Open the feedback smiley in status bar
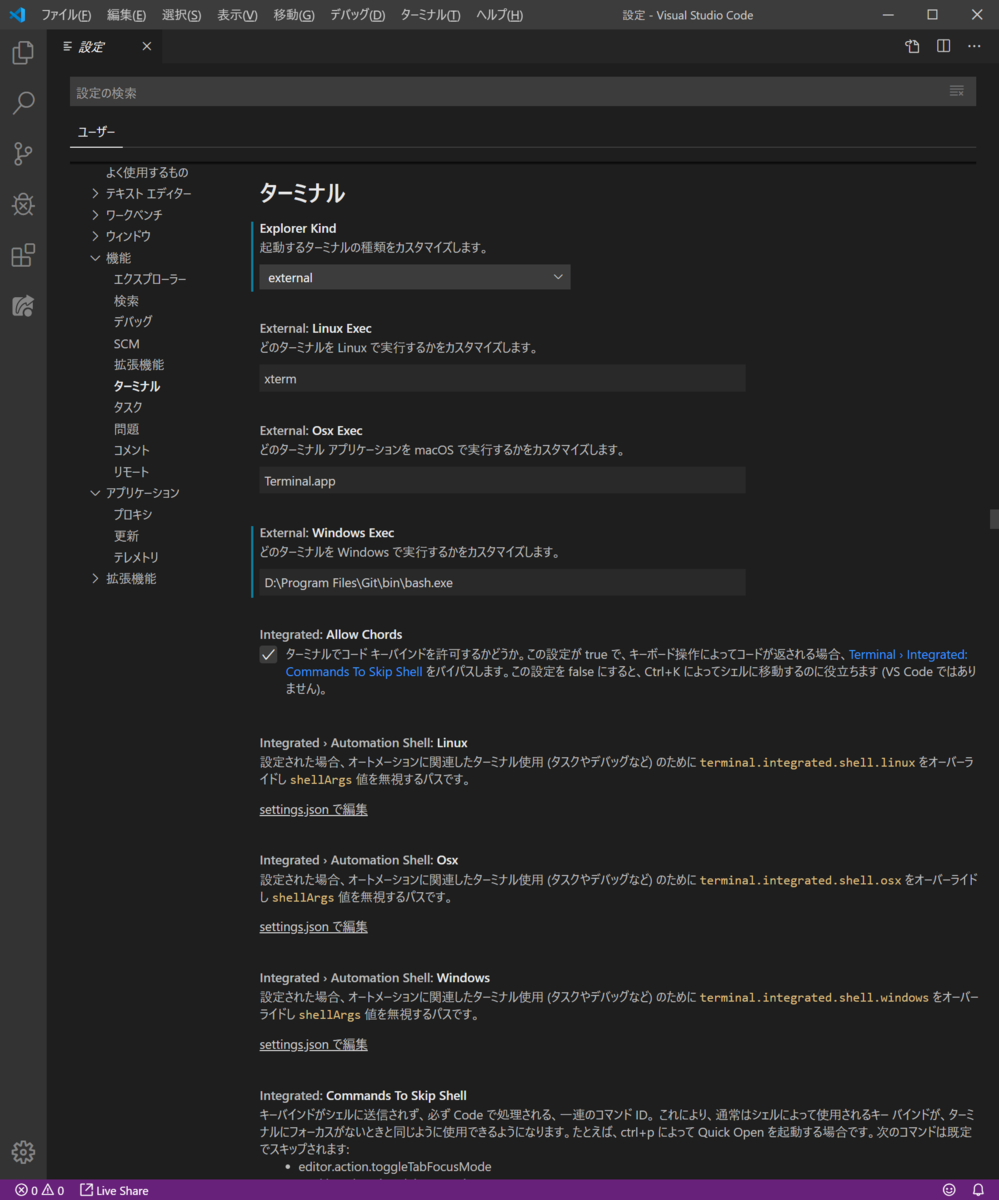 click(949, 1190)
